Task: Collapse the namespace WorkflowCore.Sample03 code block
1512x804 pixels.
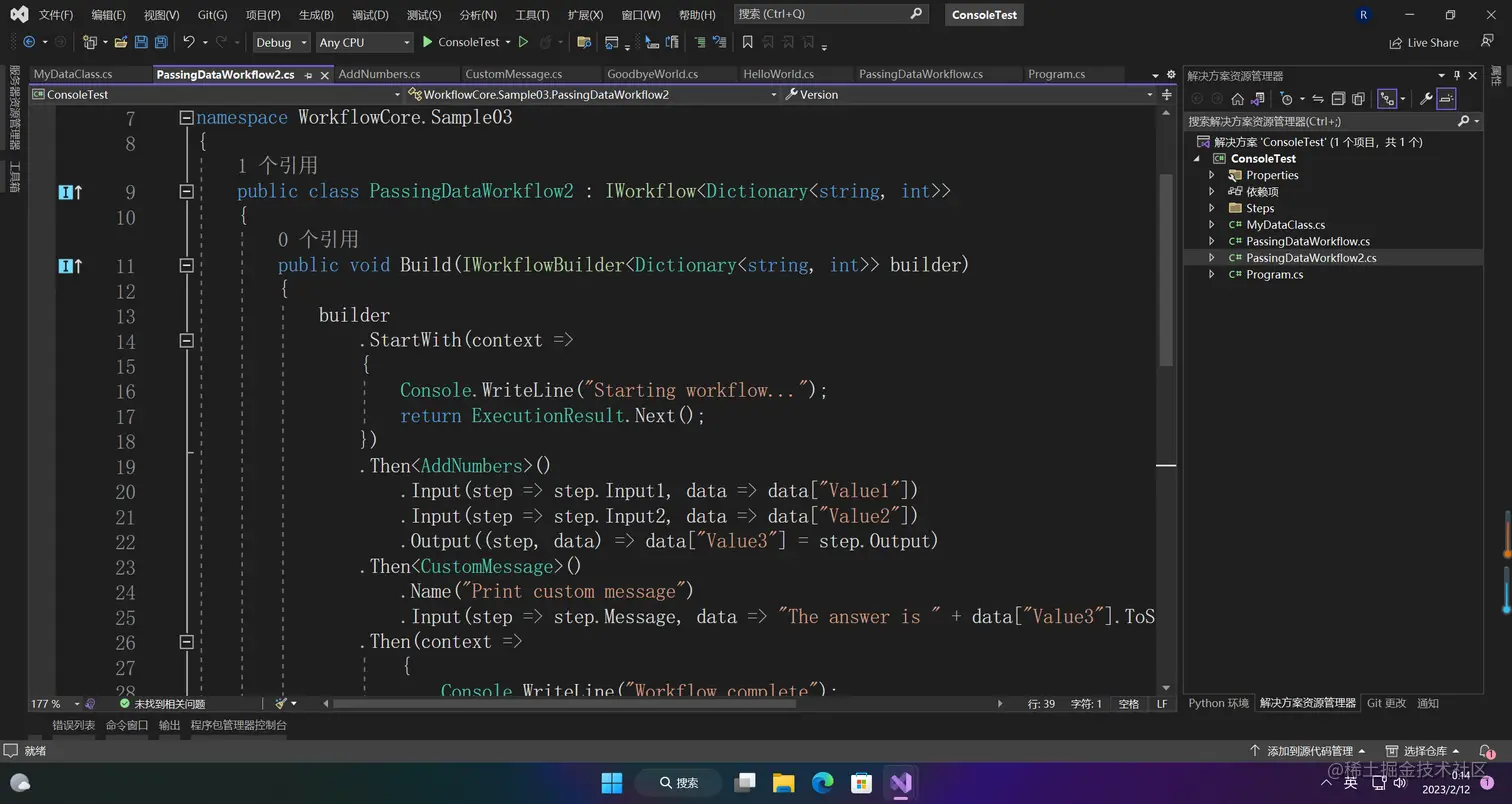Action: click(186, 117)
